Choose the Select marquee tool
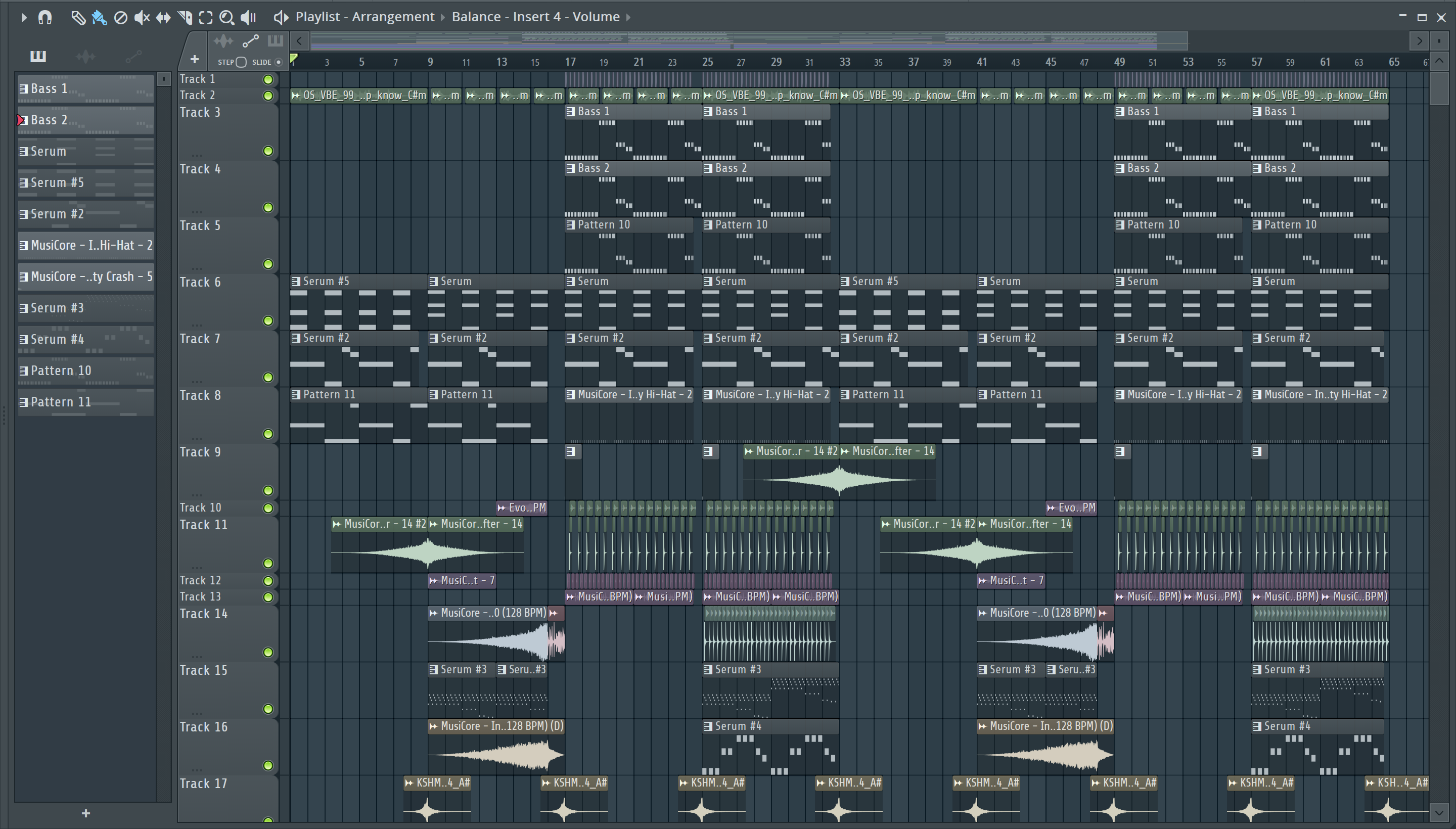This screenshot has height=829, width=1456. (206, 18)
